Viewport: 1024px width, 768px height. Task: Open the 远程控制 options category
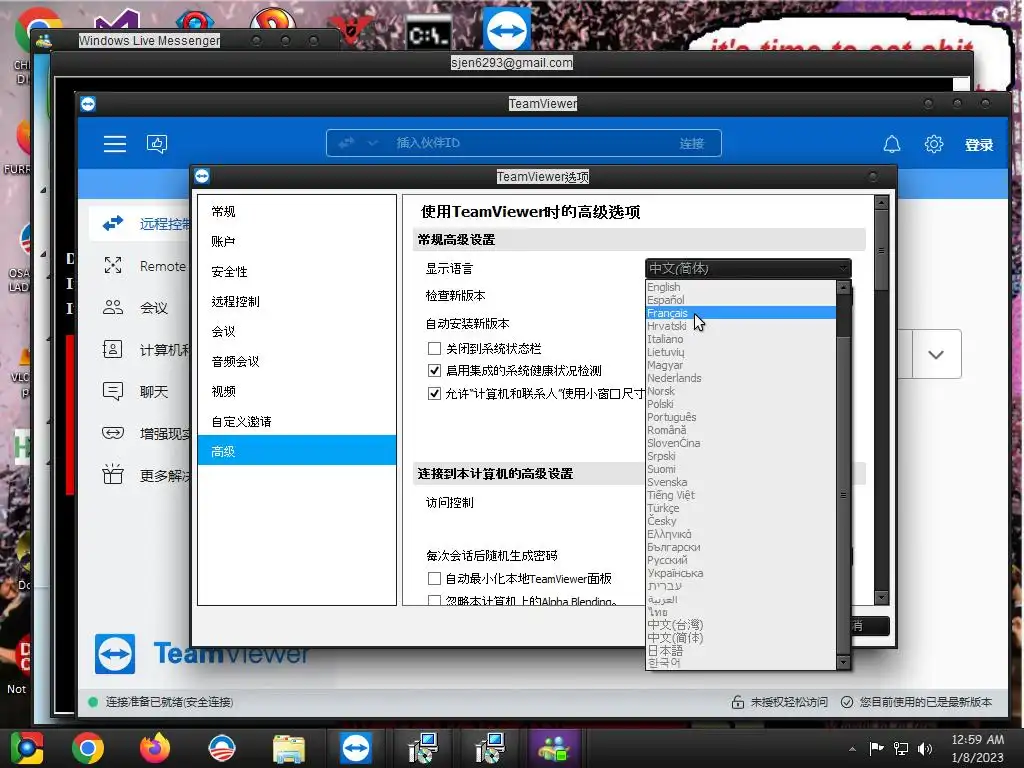296,302
